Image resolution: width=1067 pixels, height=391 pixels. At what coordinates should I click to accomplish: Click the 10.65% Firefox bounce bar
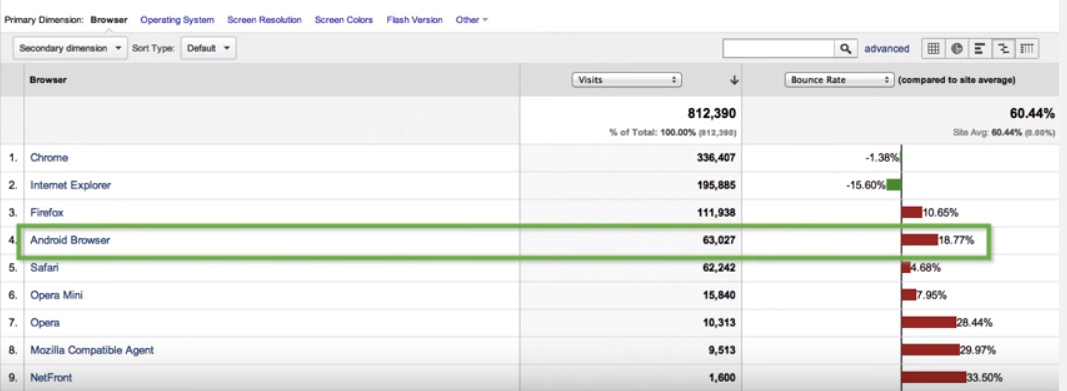(x=912, y=213)
